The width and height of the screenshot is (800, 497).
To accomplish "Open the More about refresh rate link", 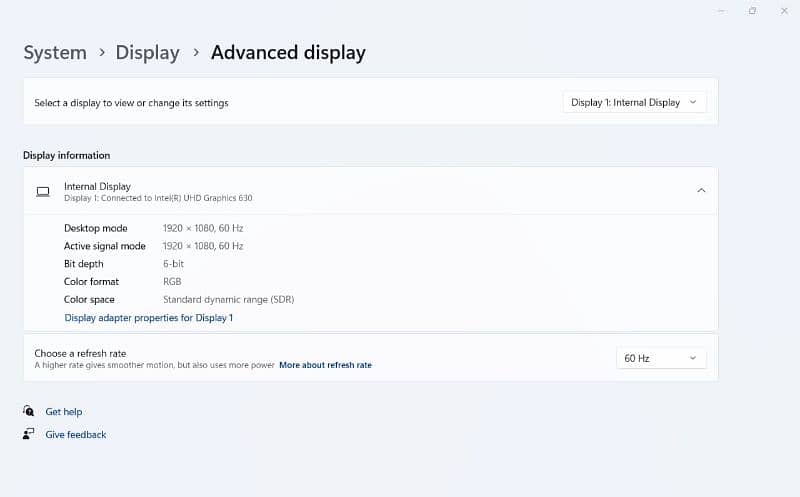I will [x=325, y=365].
